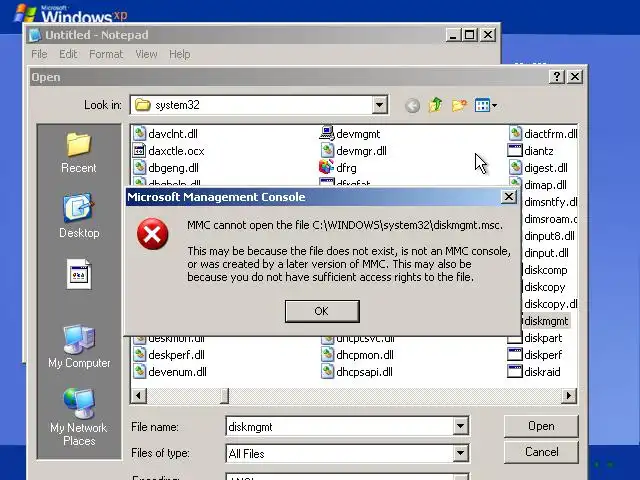Select the daxctle.ocx file icon
Image resolution: width=640 pixels, height=480 pixels.
pyautogui.click(x=139, y=151)
